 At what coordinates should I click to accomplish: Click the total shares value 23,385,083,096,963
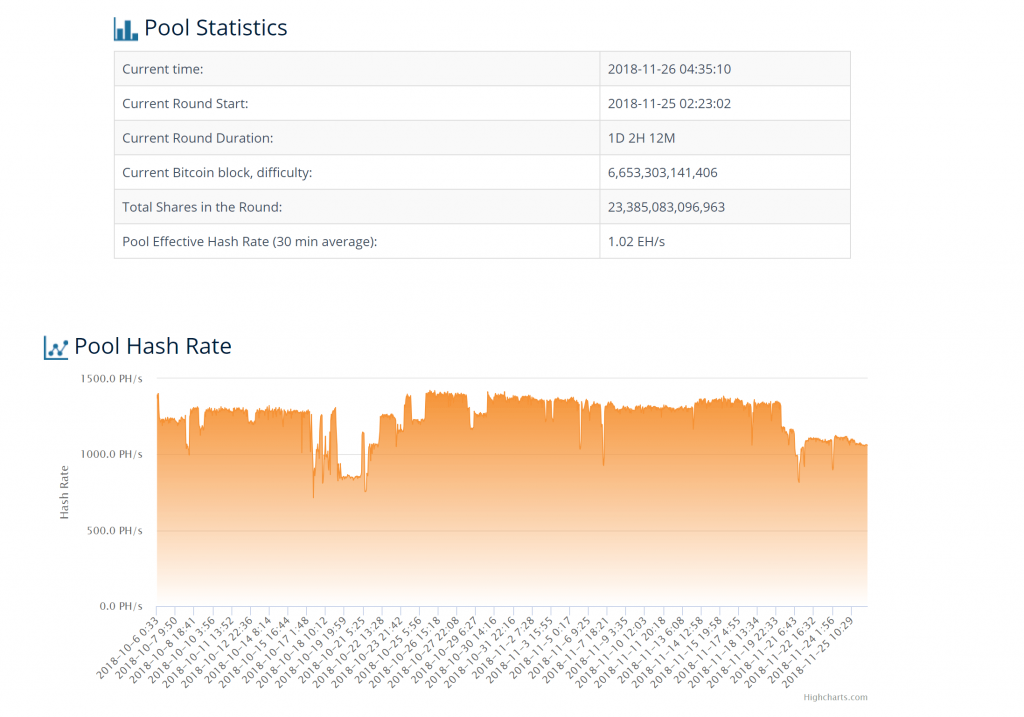666,207
